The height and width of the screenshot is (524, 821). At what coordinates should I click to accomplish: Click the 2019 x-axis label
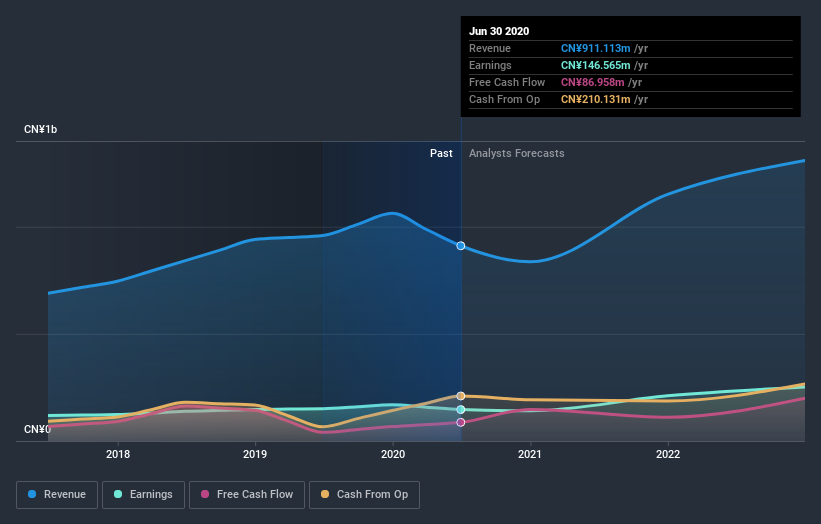pyautogui.click(x=255, y=454)
